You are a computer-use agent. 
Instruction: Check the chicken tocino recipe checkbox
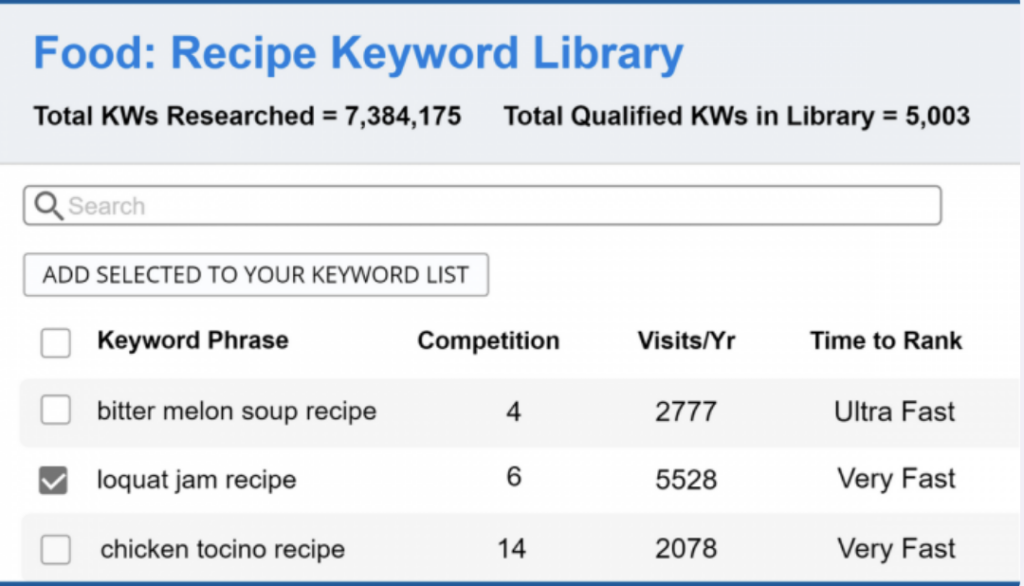[x=56, y=549]
